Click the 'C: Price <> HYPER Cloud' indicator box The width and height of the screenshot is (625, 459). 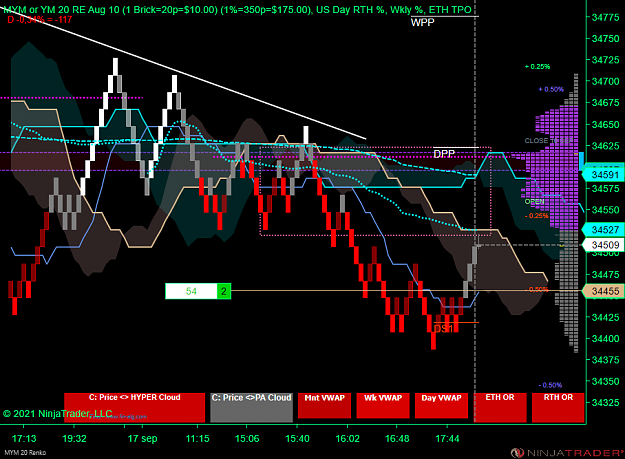[x=134, y=407]
